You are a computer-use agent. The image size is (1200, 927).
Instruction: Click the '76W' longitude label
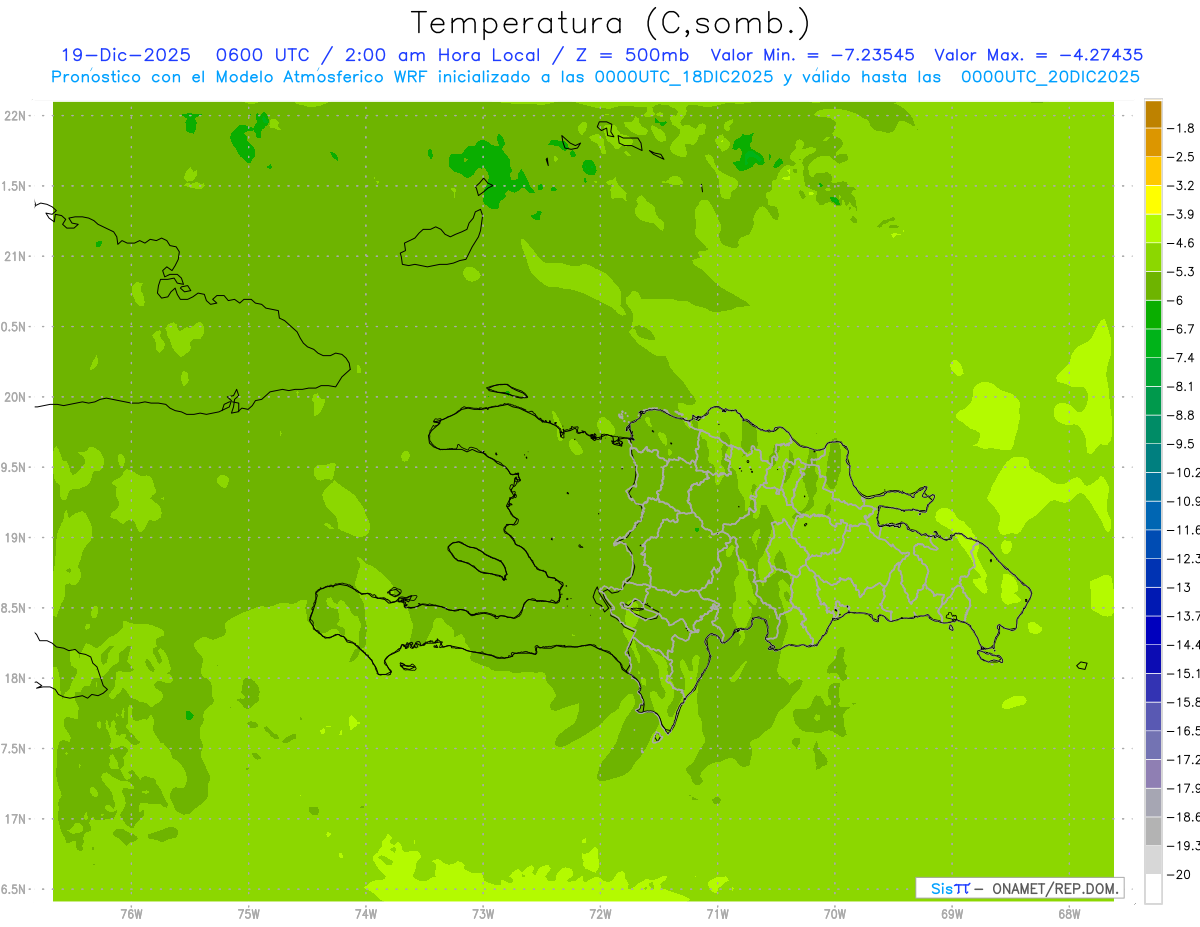[131, 914]
